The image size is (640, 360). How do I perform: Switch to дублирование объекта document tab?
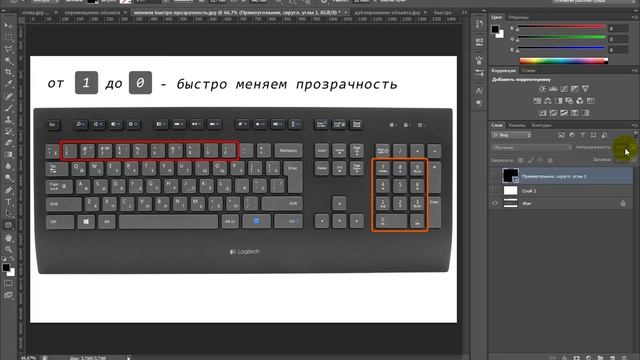point(387,13)
